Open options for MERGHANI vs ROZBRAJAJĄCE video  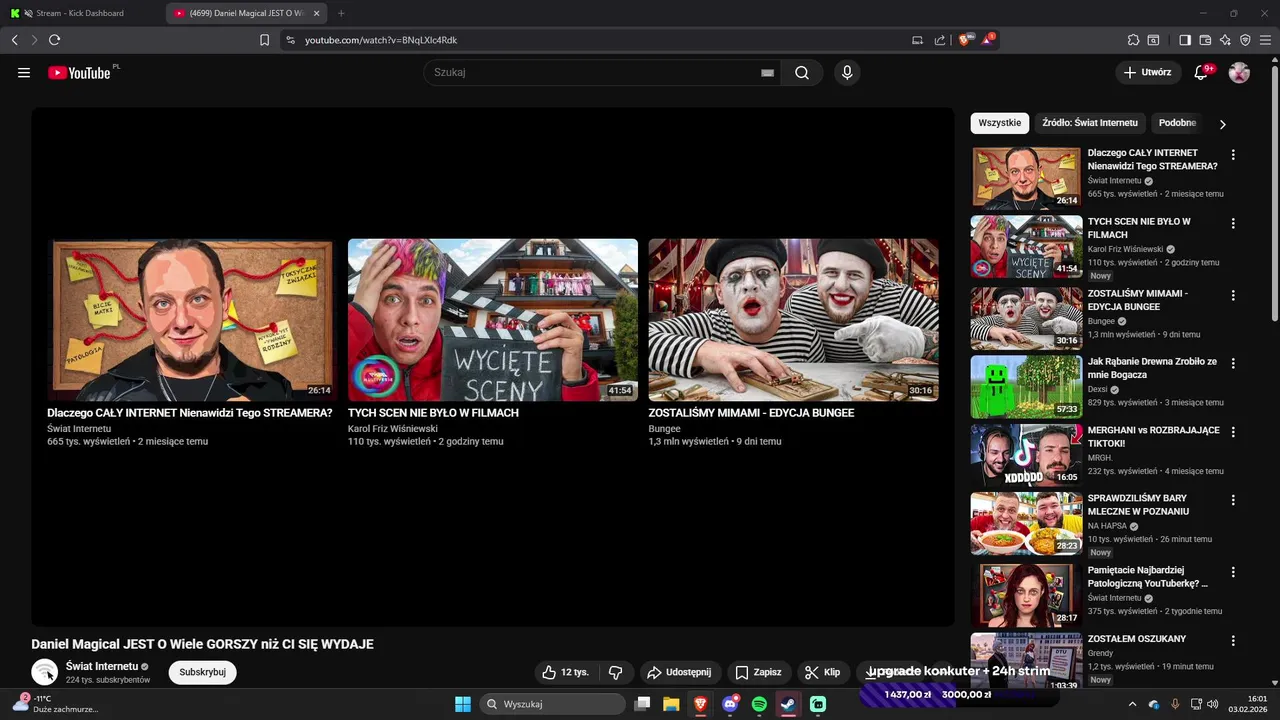coord(1233,432)
